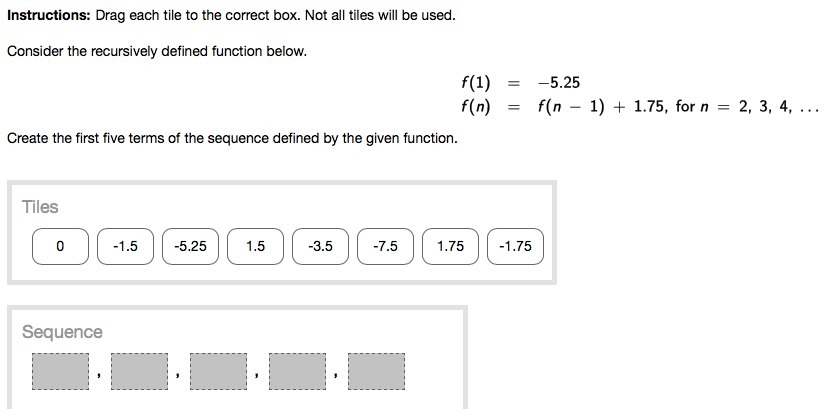Select the tile labeled 0
Image resolution: width=829 pixels, height=409 pixels.
tap(60, 246)
